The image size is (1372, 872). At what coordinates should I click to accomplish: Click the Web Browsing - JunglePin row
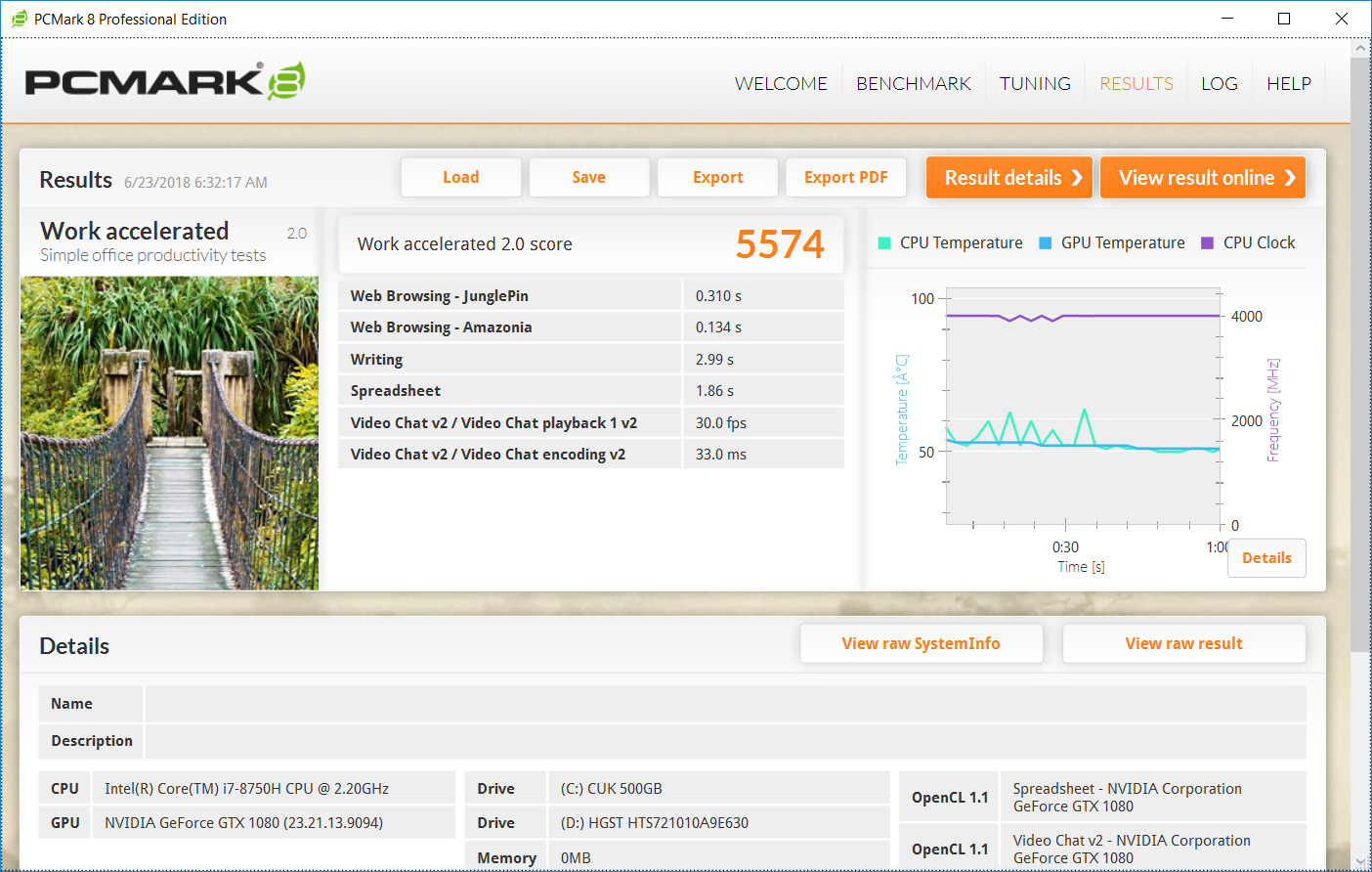click(591, 296)
